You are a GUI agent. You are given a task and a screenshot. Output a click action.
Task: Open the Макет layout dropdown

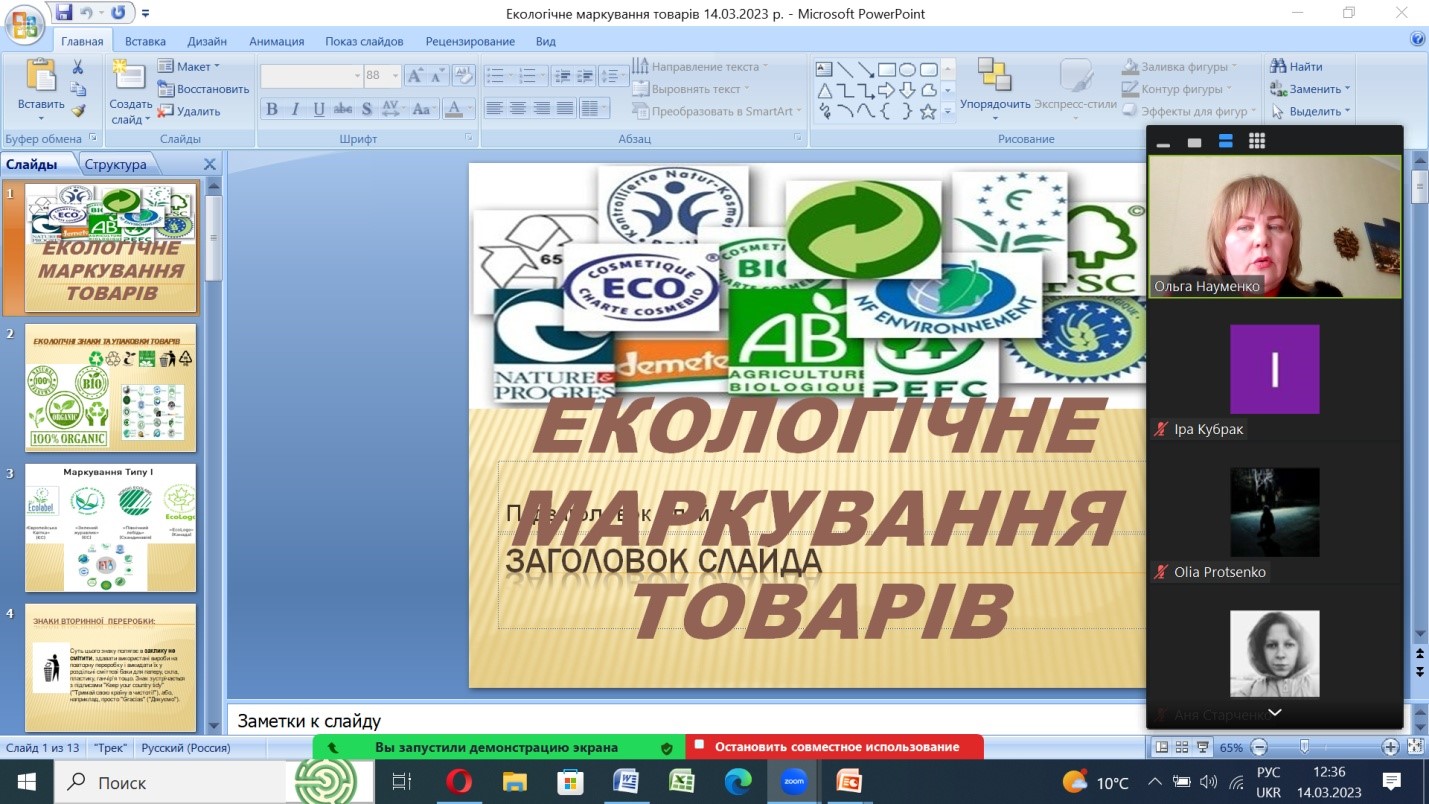point(189,67)
